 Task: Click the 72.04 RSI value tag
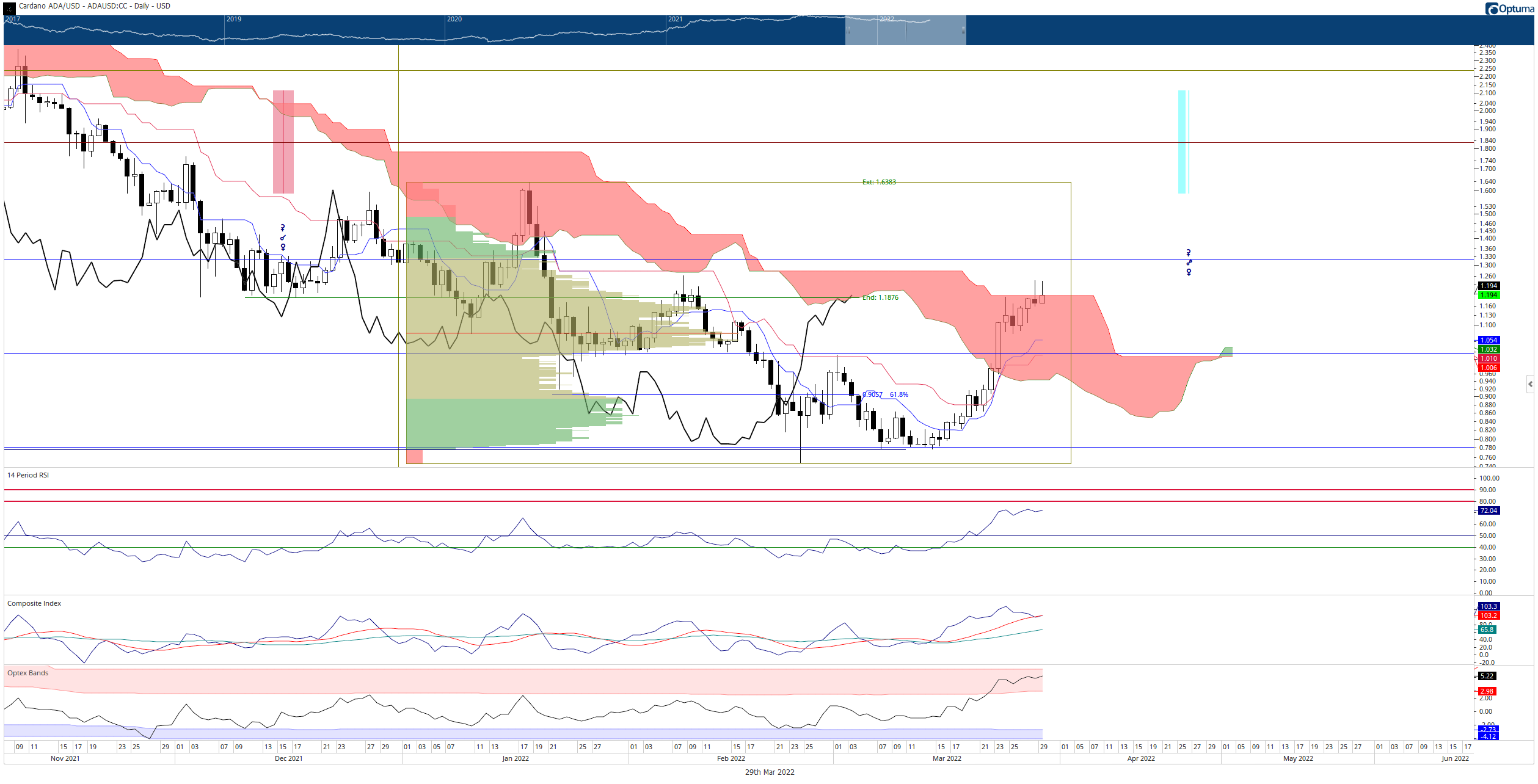tap(1489, 510)
